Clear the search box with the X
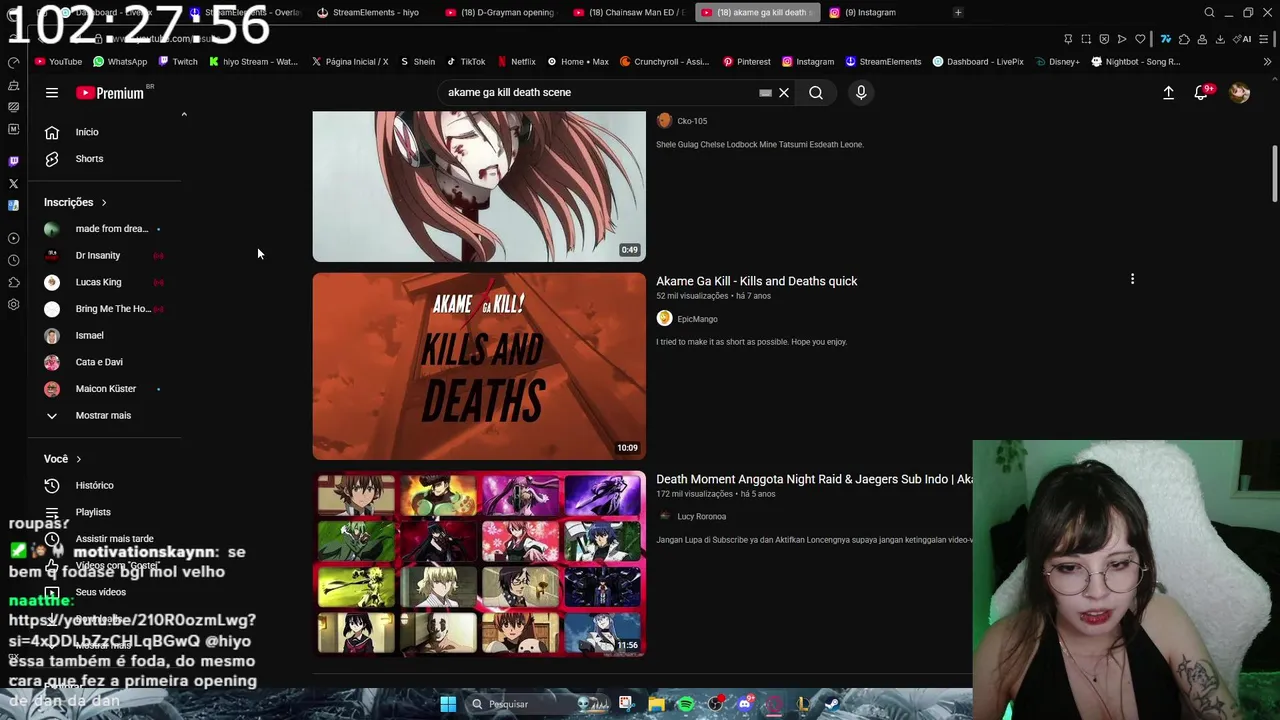The height and width of the screenshot is (720, 1280). (x=784, y=93)
